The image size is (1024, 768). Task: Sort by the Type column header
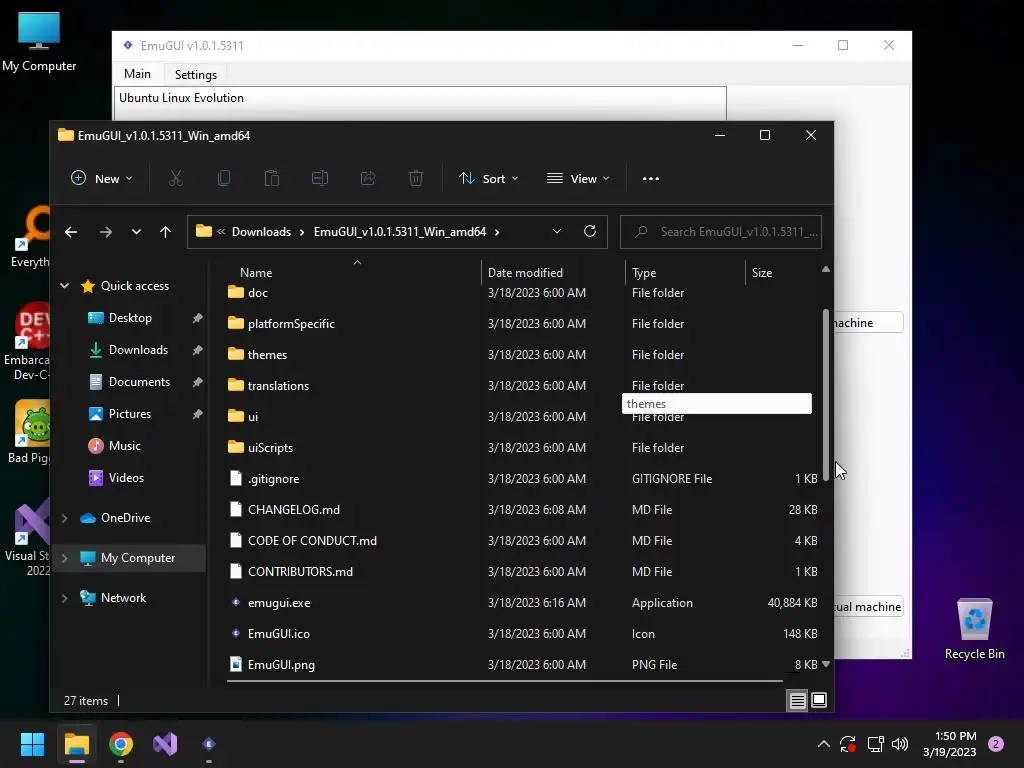pyautogui.click(x=686, y=272)
